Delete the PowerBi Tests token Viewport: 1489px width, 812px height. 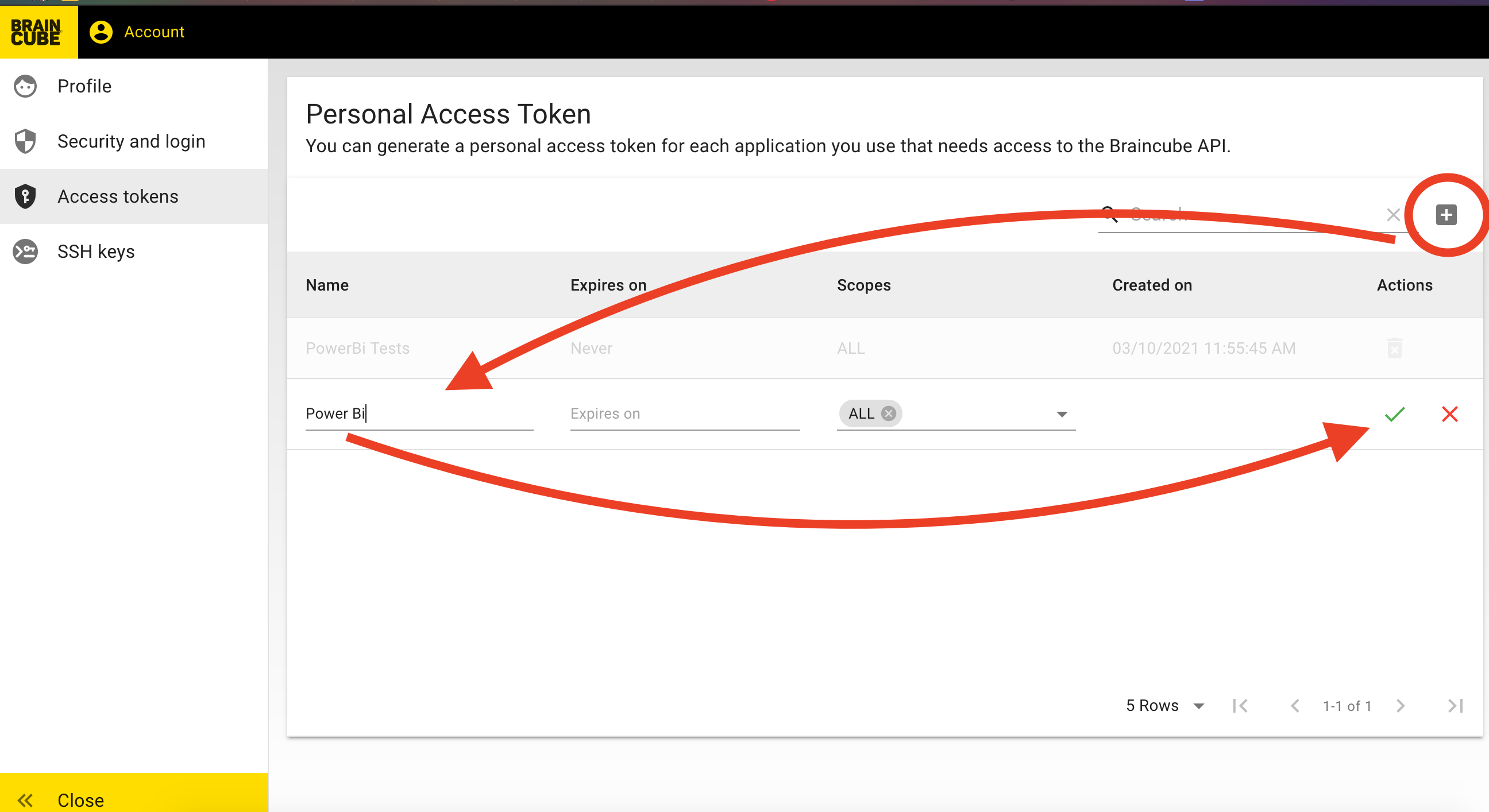1394,348
